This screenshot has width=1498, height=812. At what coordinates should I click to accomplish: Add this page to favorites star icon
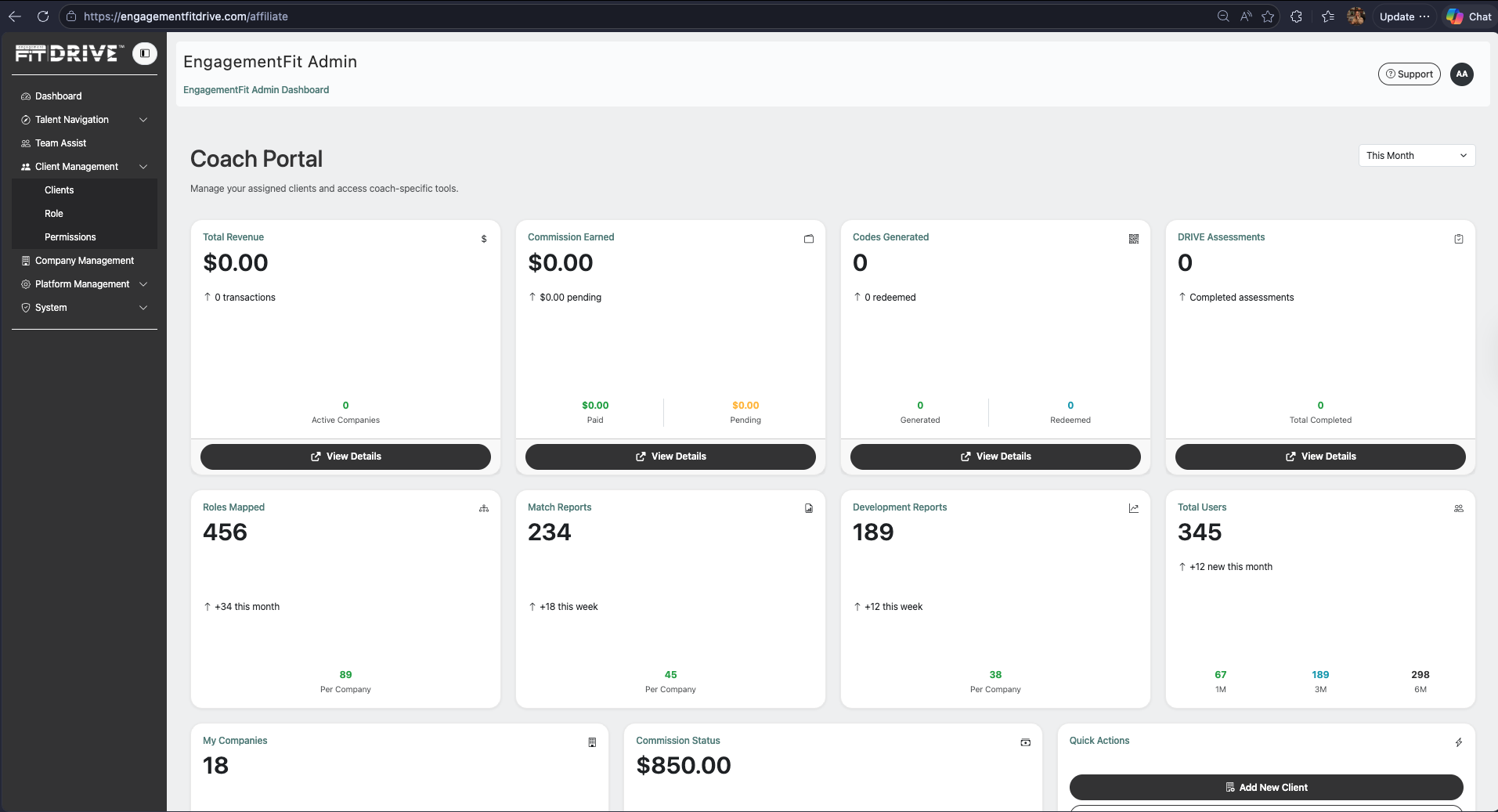(x=1268, y=16)
